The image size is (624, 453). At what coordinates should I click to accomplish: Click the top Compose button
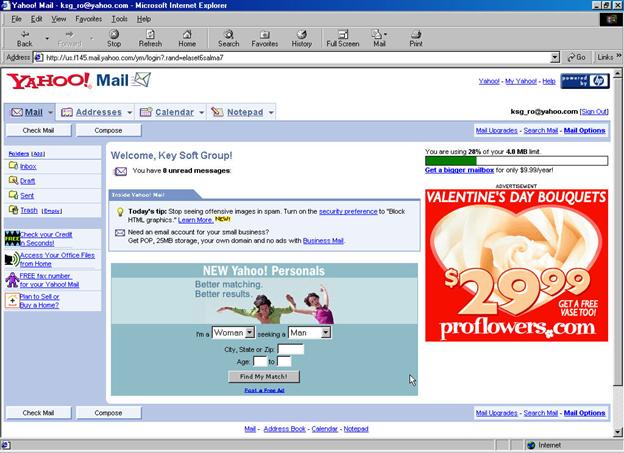pyautogui.click(x=108, y=130)
